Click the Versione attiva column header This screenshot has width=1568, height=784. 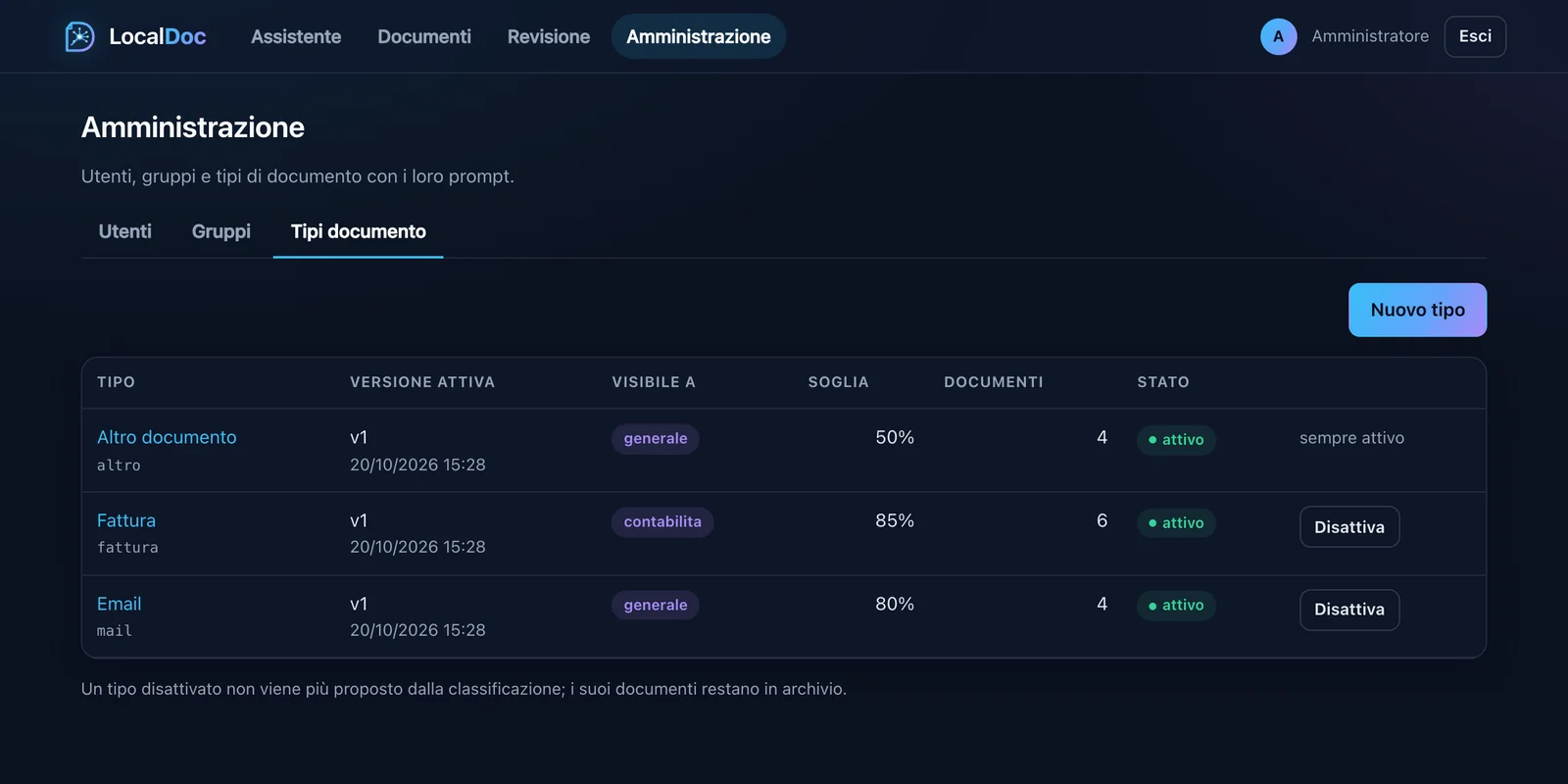[x=422, y=382]
